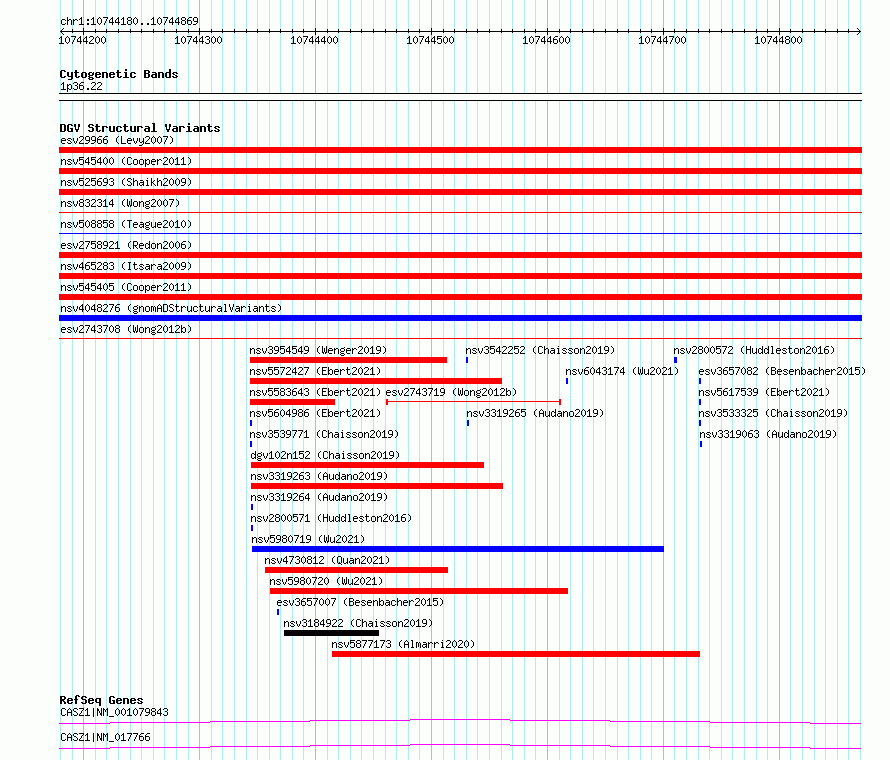Open nsv525693 (Shaikh2009) variant label
This screenshot has height=760, width=890.
click(x=126, y=182)
